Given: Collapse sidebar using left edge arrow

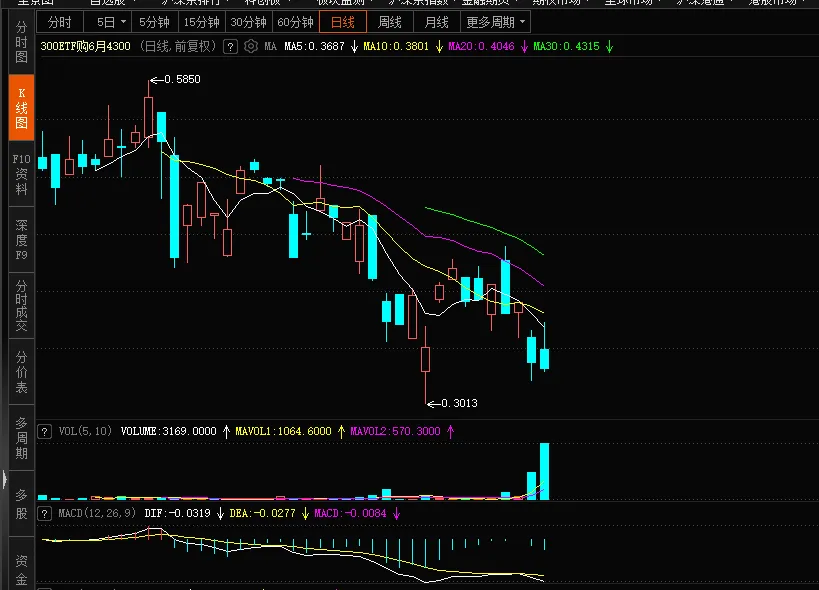Looking at the screenshot, I should tap(4, 478).
